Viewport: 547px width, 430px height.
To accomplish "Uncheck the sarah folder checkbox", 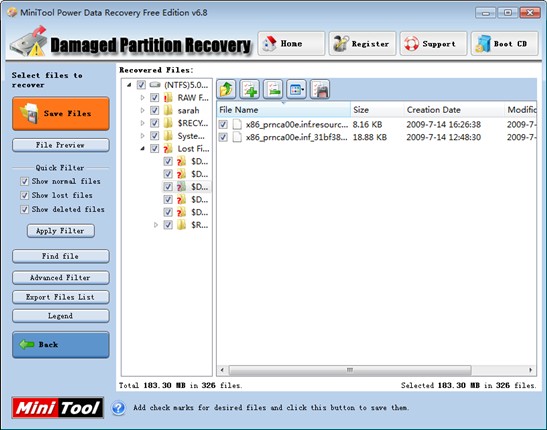I will point(155,111).
